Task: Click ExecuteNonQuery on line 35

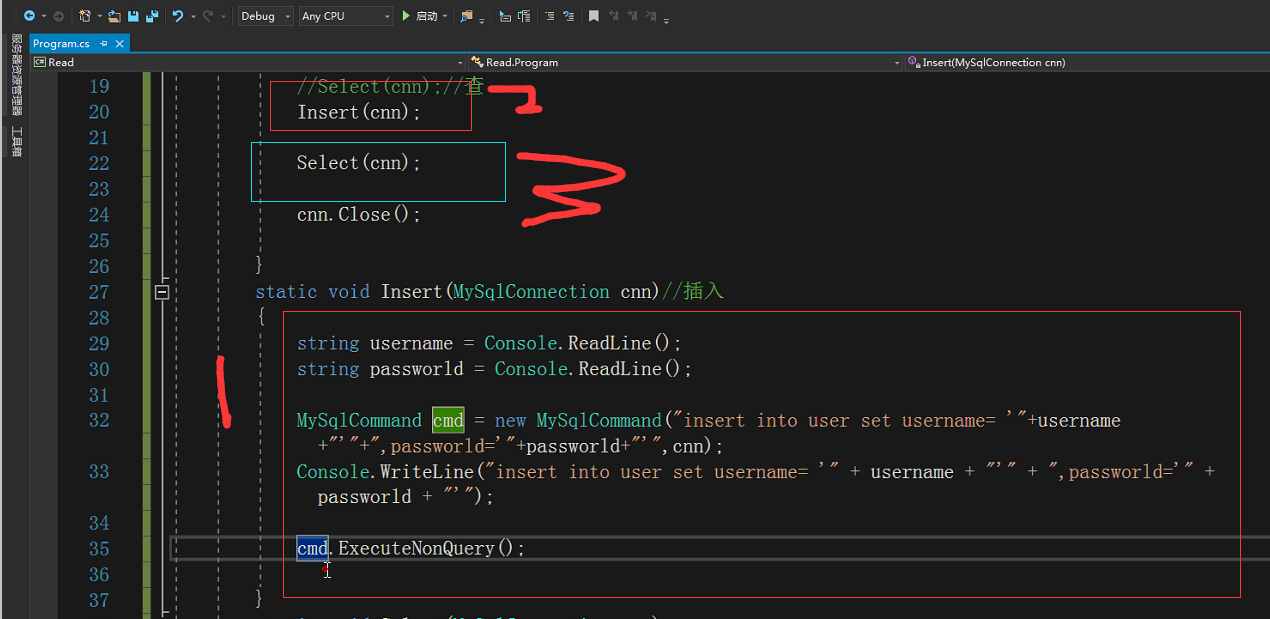Action: pos(416,548)
